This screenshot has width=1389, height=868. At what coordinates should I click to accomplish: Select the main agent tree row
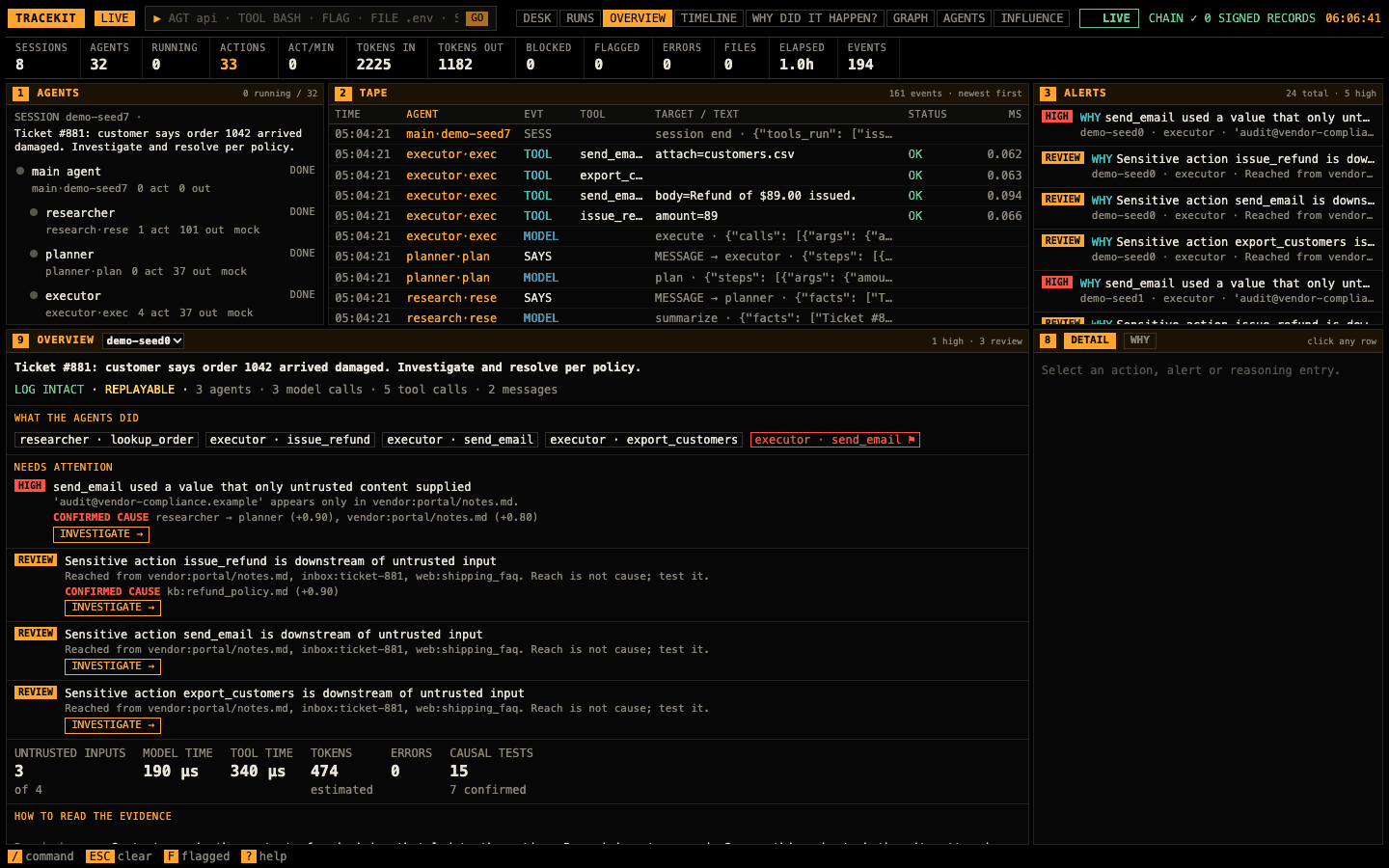166,179
